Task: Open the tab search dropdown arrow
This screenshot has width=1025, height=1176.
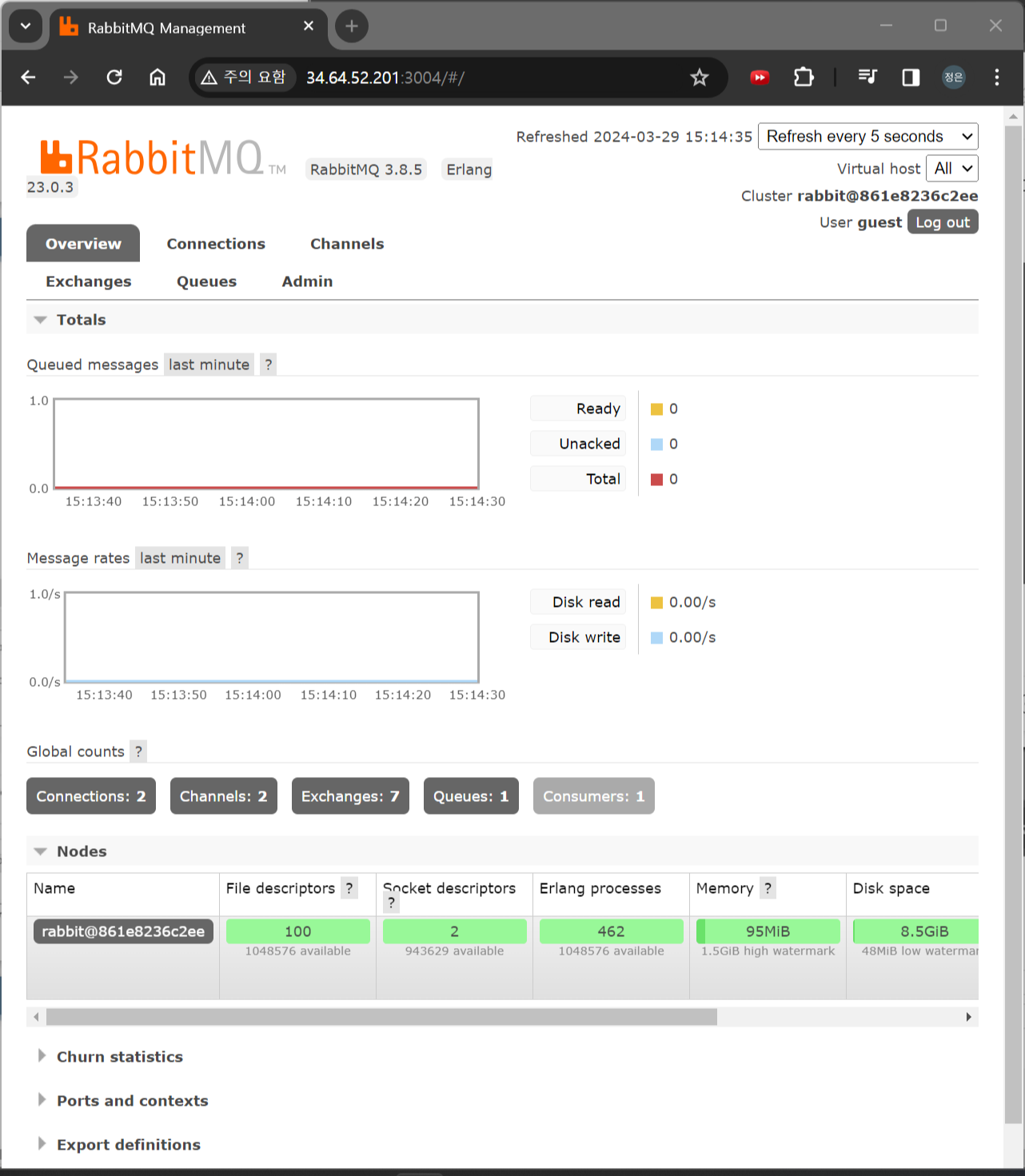Action: [26, 26]
